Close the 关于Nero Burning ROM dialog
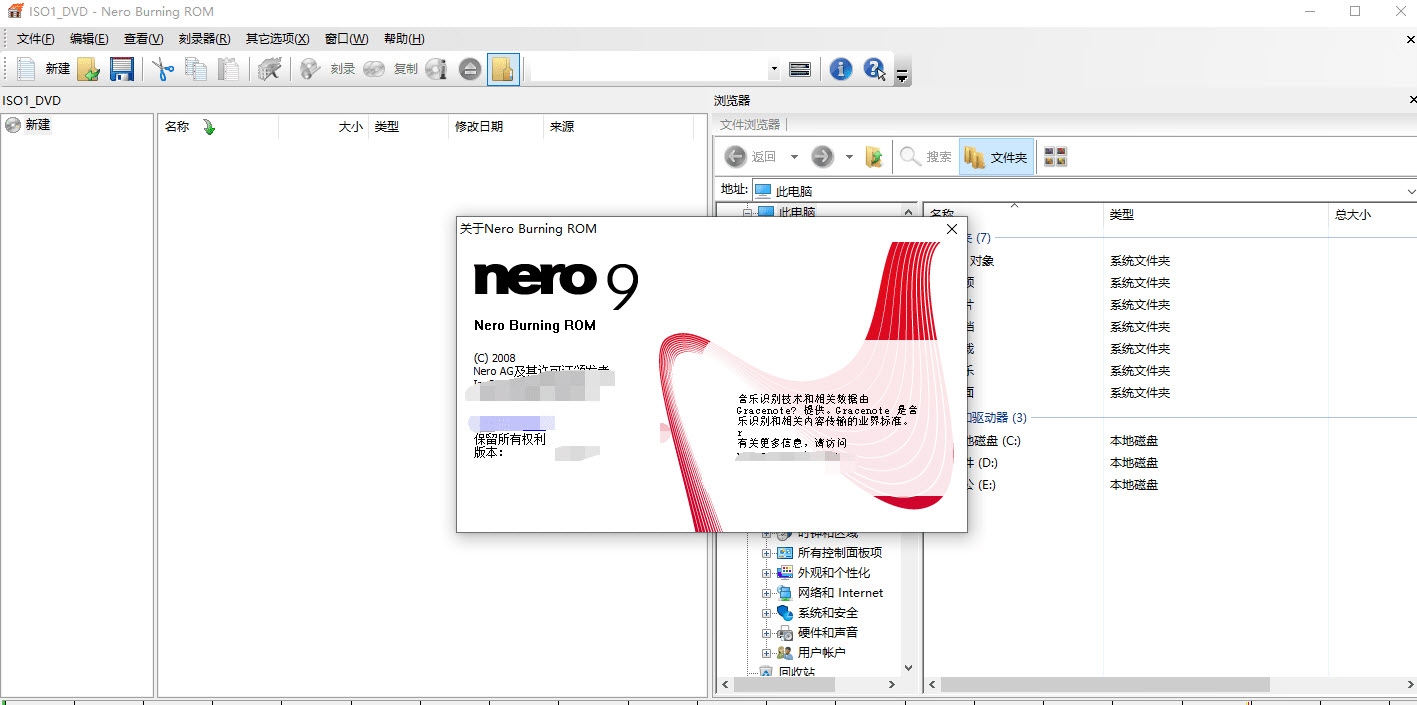This screenshot has height=705, width=1417. (x=952, y=229)
